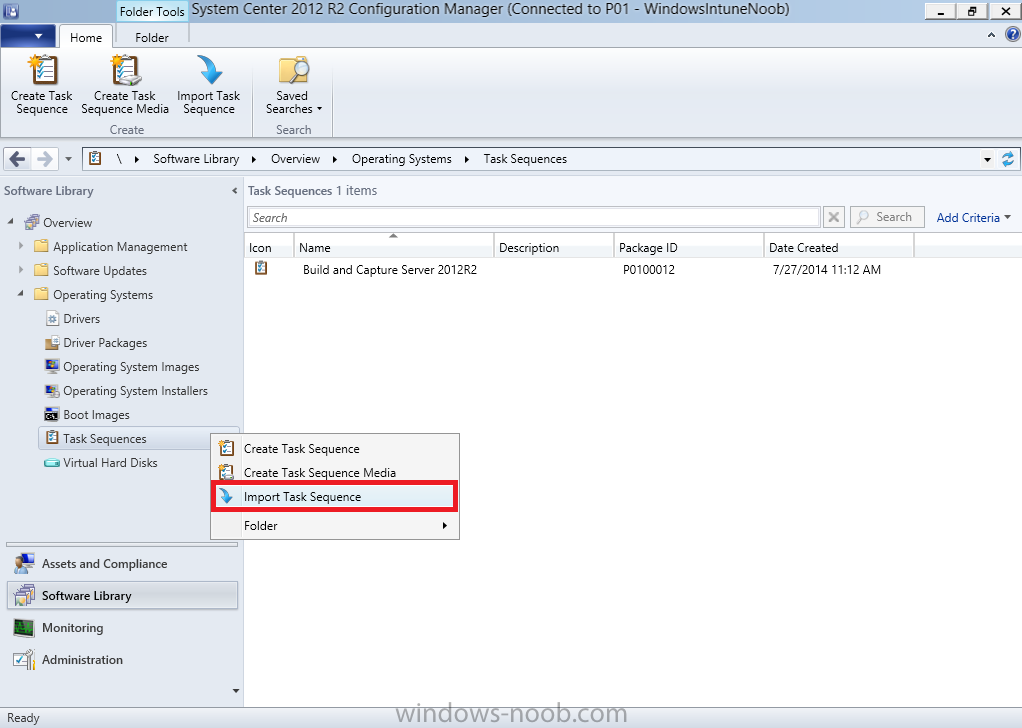Open the Drivers node icon
The width and height of the screenshot is (1022, 728).
pyautogui.click(x=52, y=319)
